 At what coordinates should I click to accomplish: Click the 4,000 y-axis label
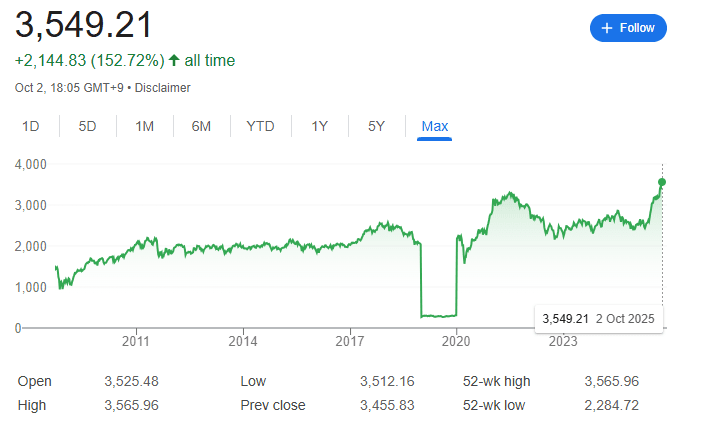pyautogui.click(x=30, y=164)
